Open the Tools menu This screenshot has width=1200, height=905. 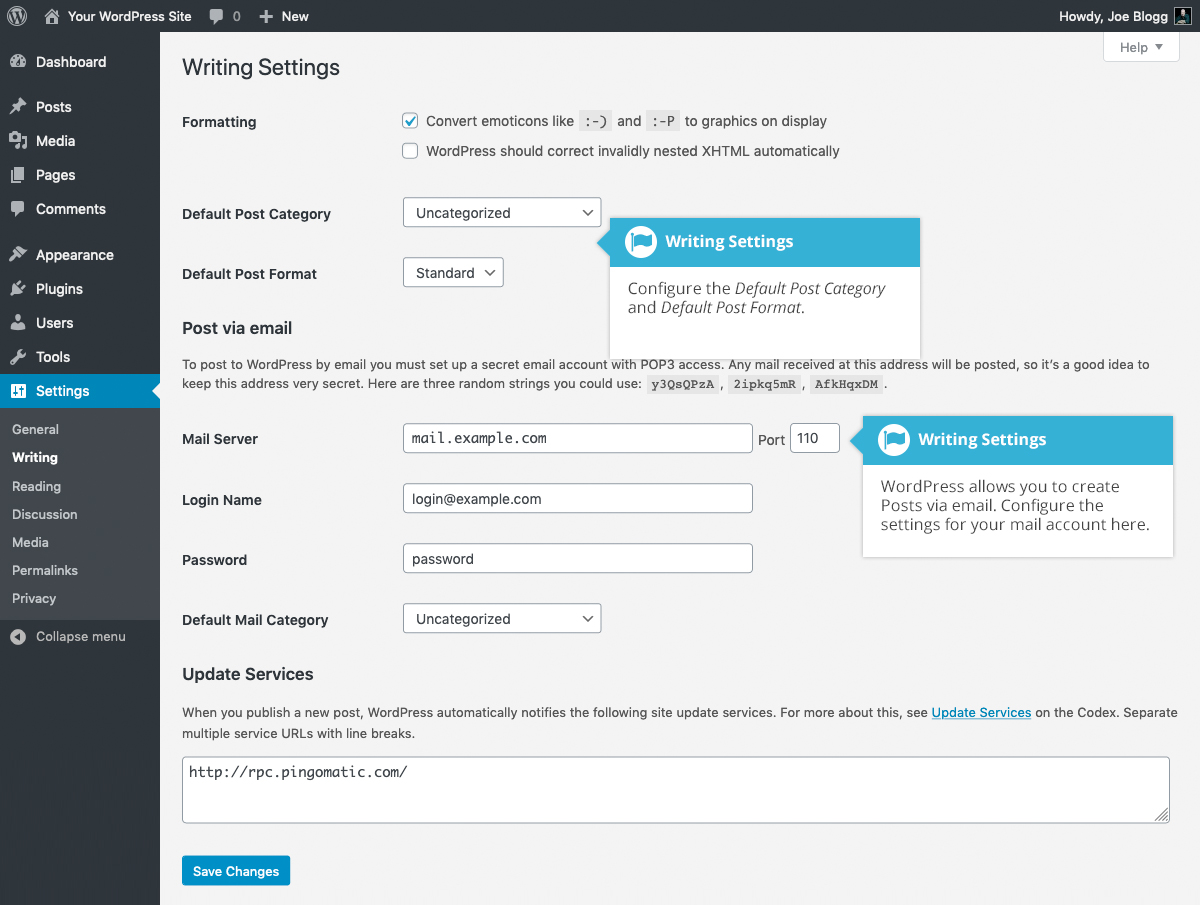pos(80,357)
